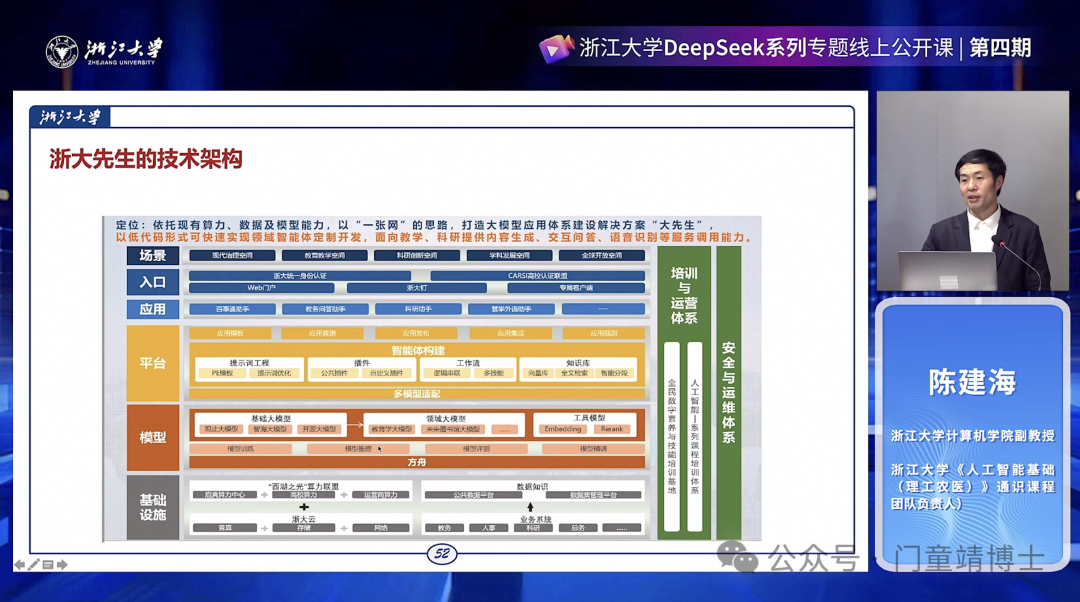Click the 培训与运营体系 green column heading
The height and width of the screenshot is (602, 1080).
point(684,295)
